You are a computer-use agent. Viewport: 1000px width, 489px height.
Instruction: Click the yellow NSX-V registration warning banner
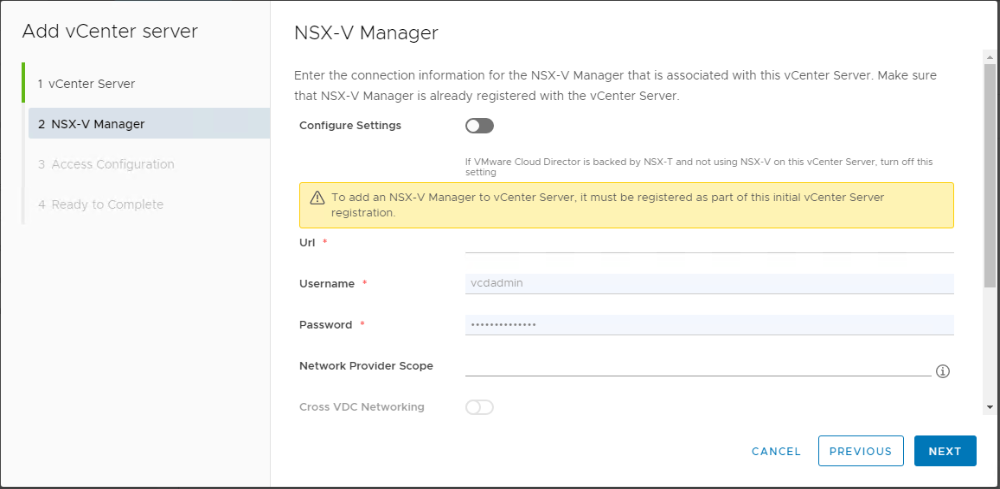click(626, 205)
